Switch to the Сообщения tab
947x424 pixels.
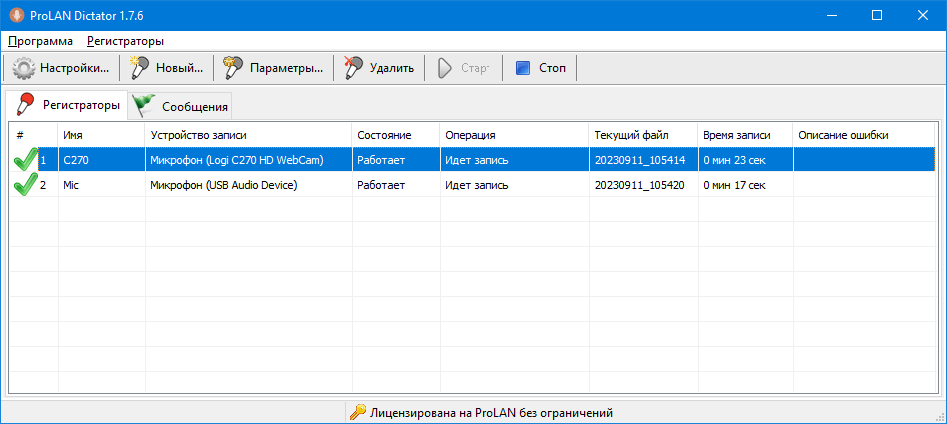pyautogui.click(x=182, y=106)
